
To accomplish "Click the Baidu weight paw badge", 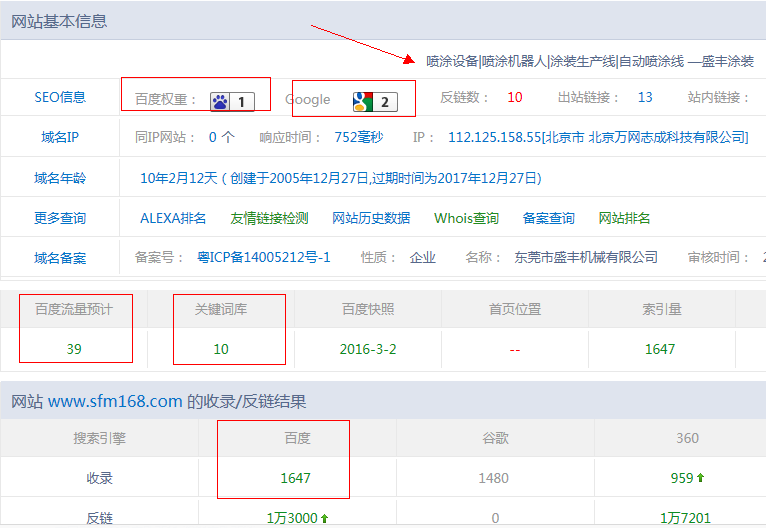I will tap(232, 100).
